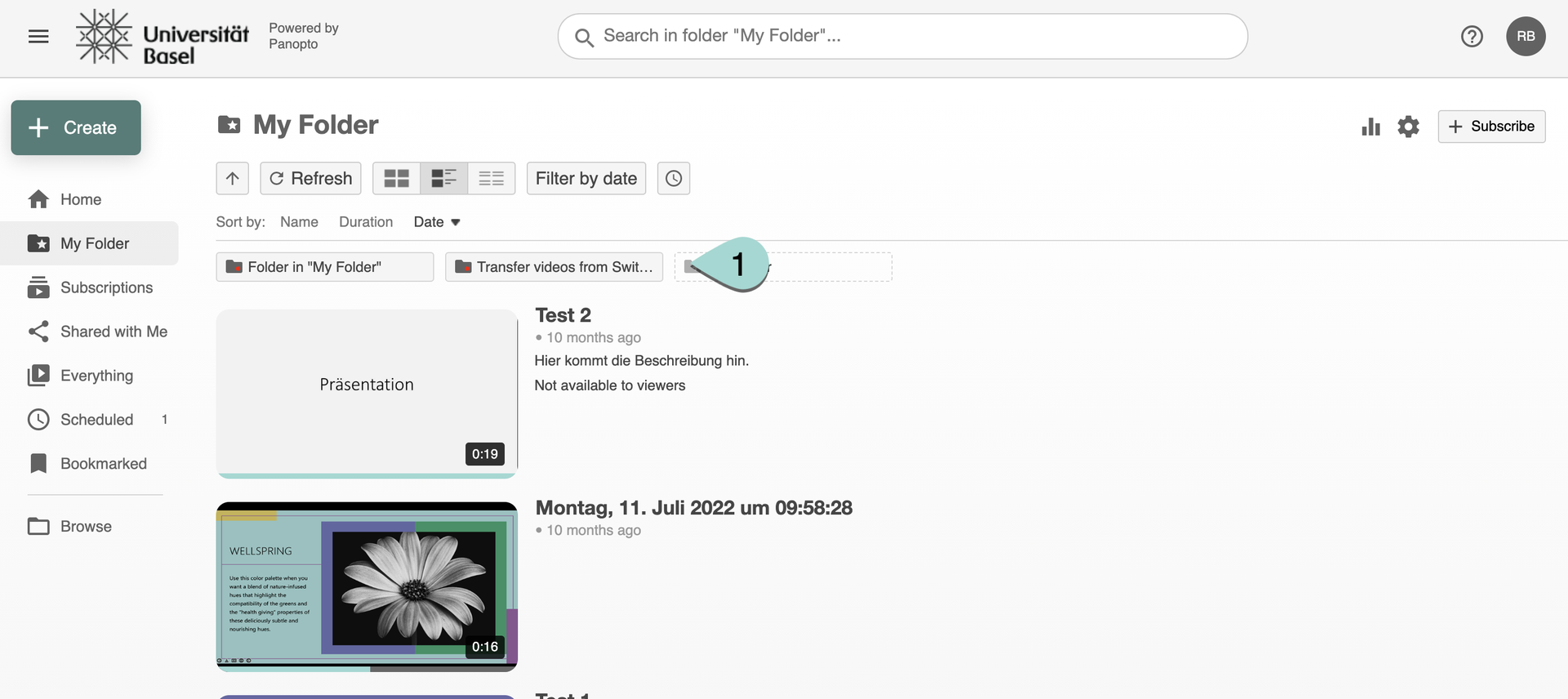Image resolution: width=1568 pixels, height=699 pixels.
Task: Open the Filter by date selector
Action: click(586, 178)
